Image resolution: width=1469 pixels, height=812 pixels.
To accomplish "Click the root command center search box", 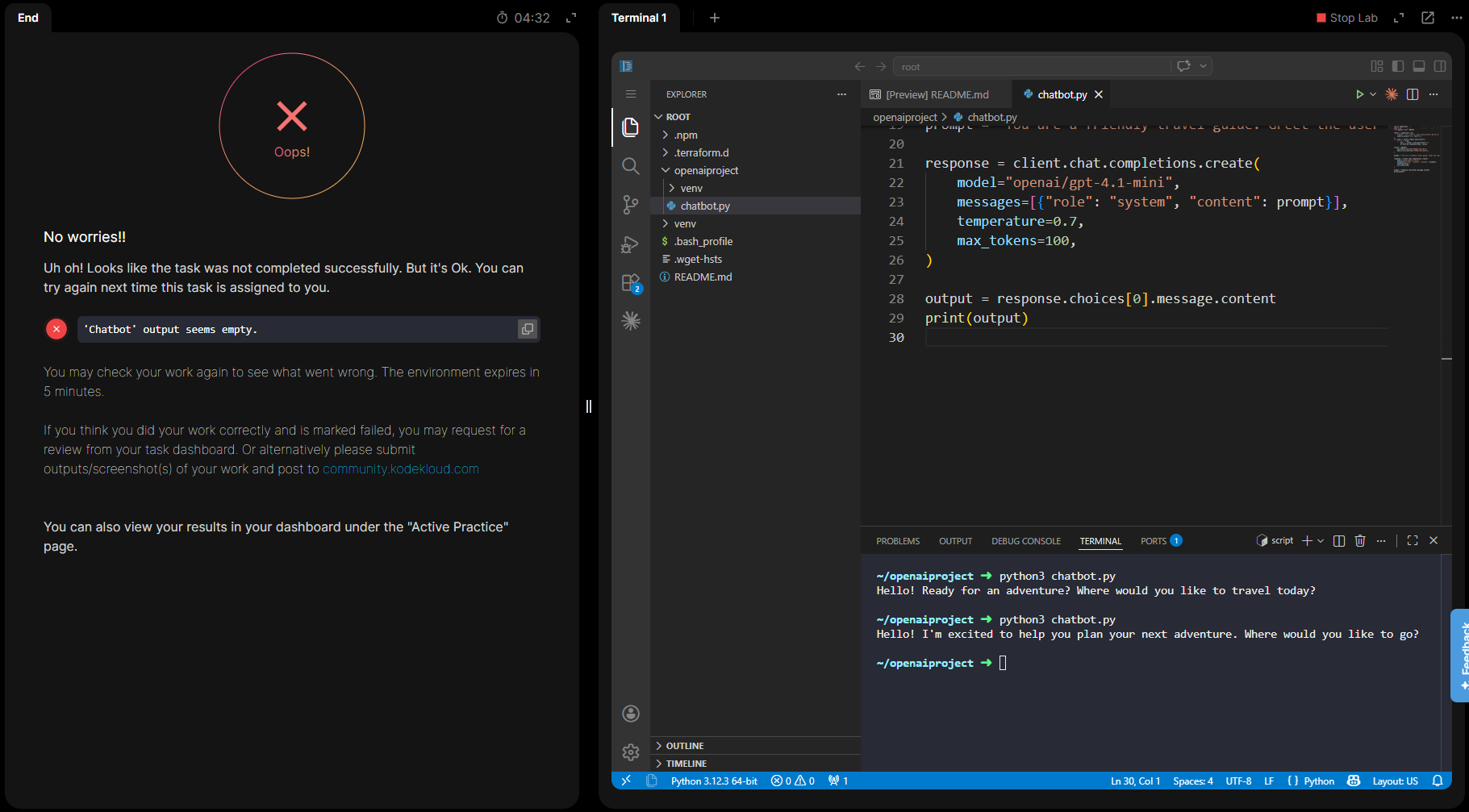I will (1033, 66).
